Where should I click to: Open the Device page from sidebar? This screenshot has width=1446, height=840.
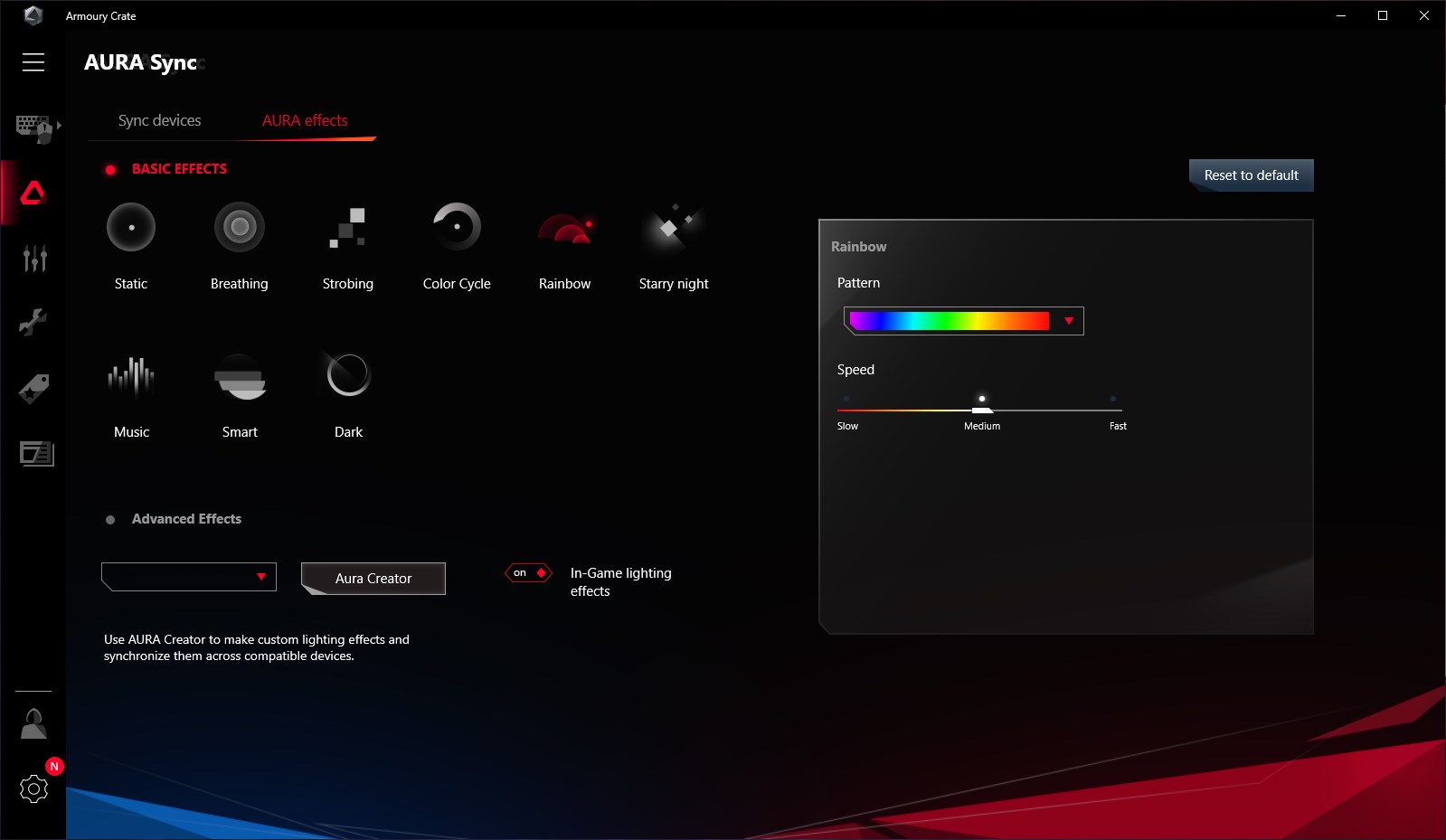point(34,128)
